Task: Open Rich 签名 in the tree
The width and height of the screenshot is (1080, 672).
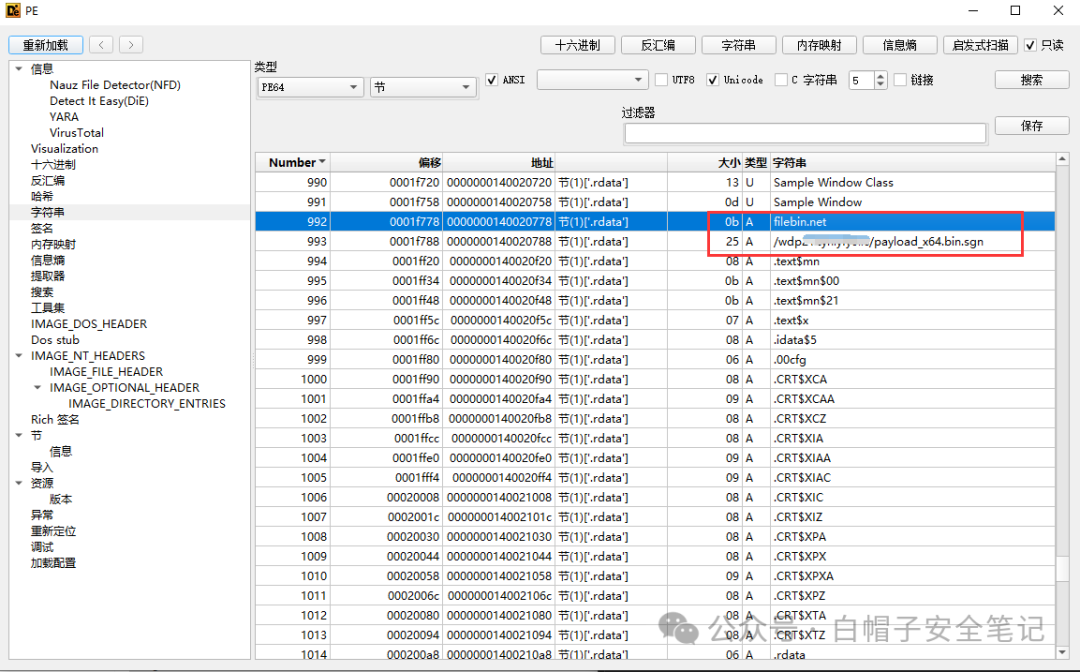Action: pos(55,419)
